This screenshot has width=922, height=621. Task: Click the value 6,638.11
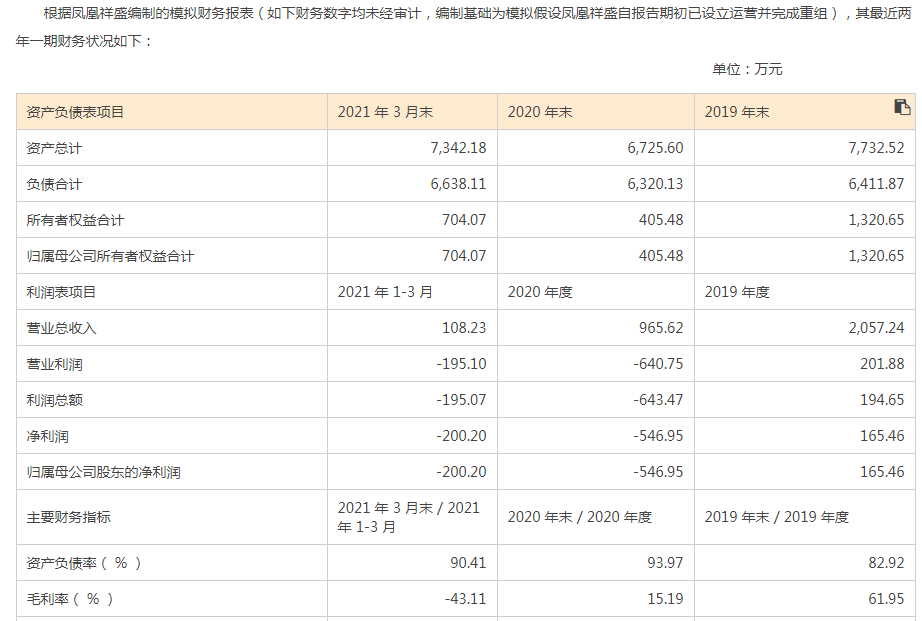coord(459,183)
